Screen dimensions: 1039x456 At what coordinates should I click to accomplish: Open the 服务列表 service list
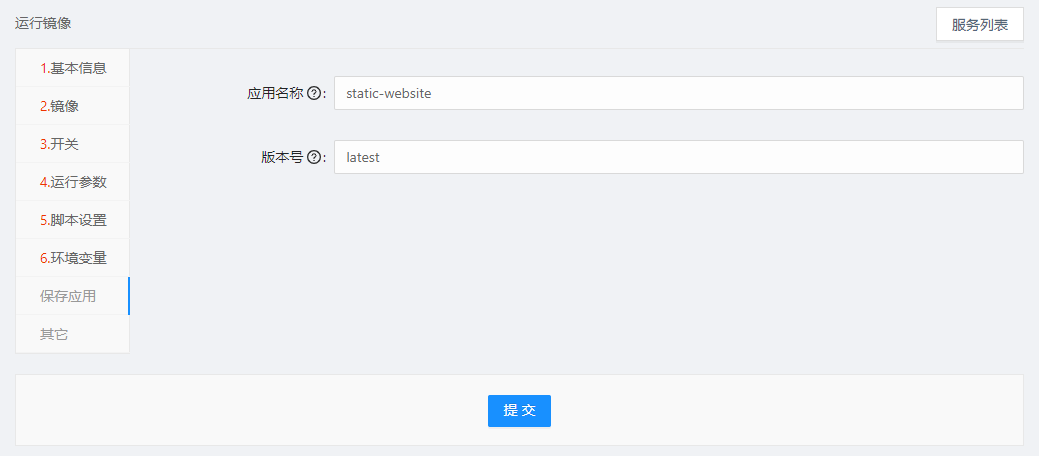(979, 25)
